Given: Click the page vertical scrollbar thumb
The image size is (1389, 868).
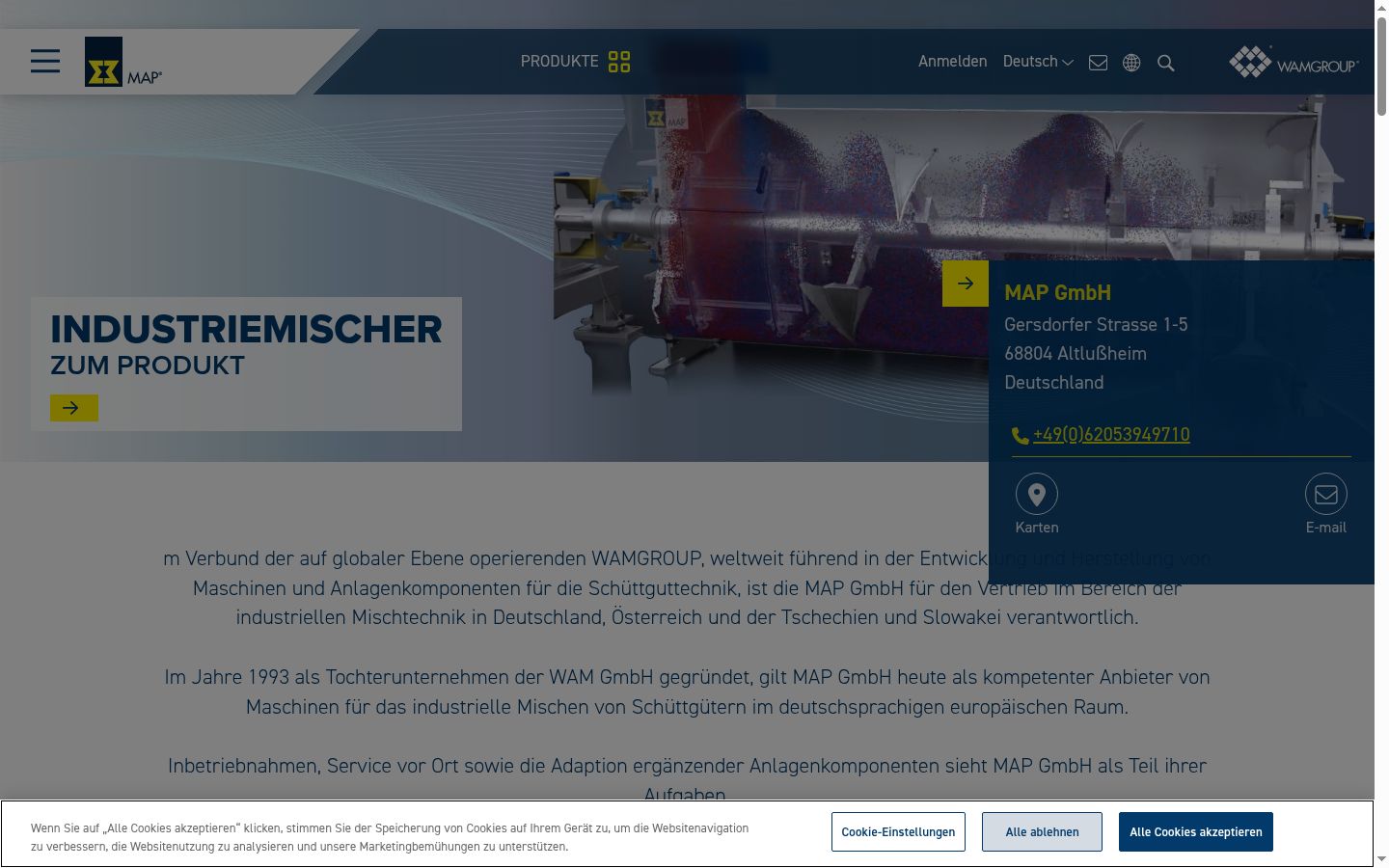Looking at the screenshot, I should 1381,66.
